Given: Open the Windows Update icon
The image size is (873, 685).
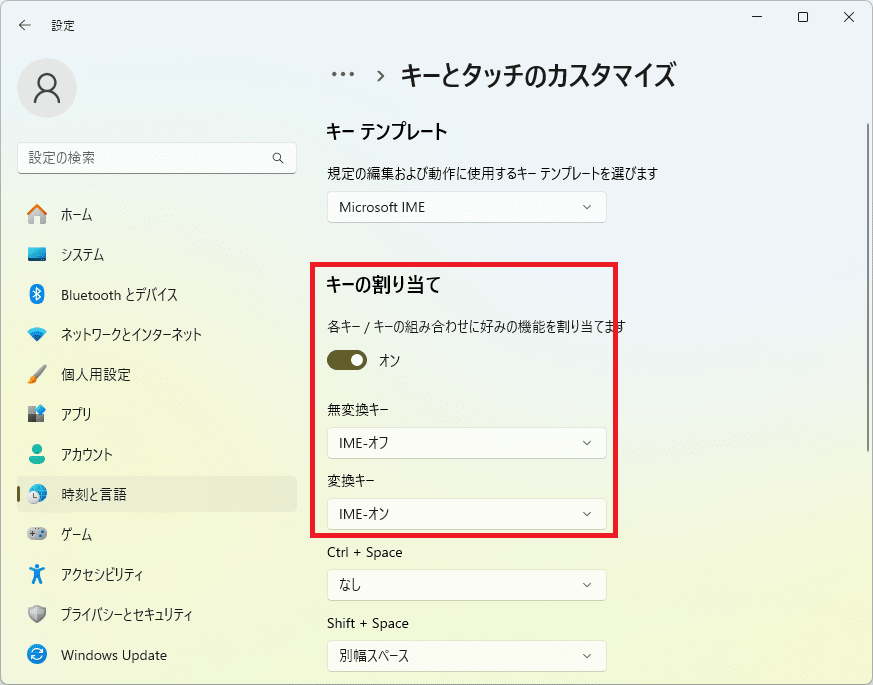Looking at the screenshot, I should tap(37, 654).
